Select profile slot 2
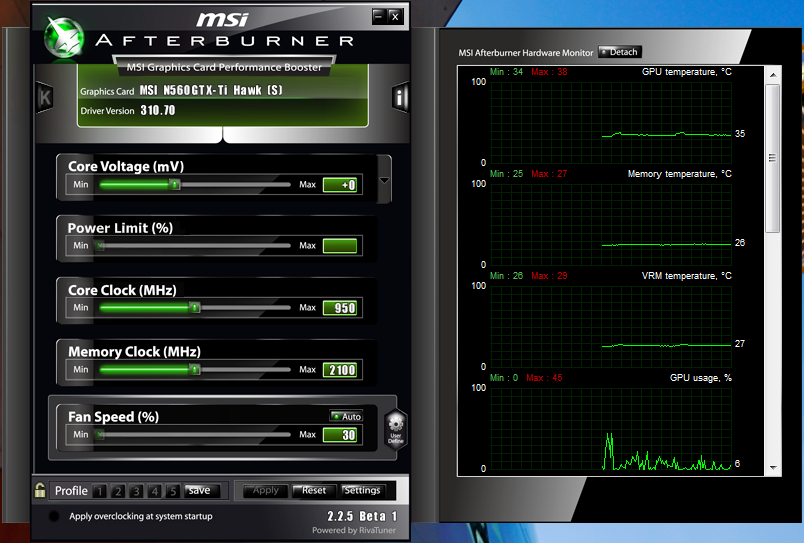 (118, 491)
